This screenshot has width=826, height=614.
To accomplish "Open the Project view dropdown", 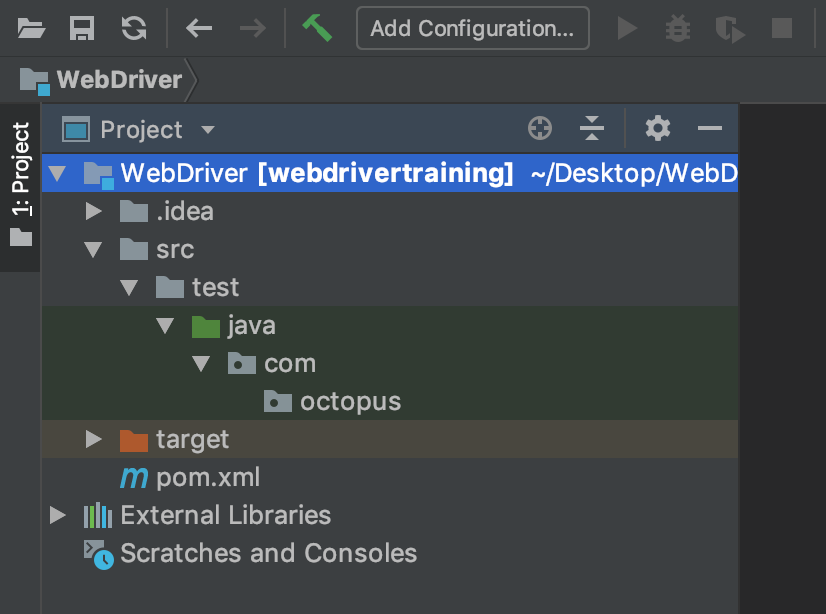I will pyautogui.click(x=208, y=130).
